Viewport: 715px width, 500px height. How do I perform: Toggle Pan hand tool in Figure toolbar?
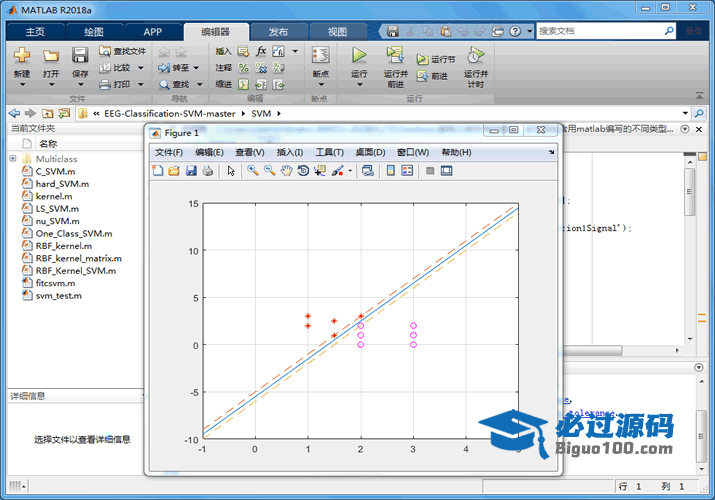tap(286, 171)
